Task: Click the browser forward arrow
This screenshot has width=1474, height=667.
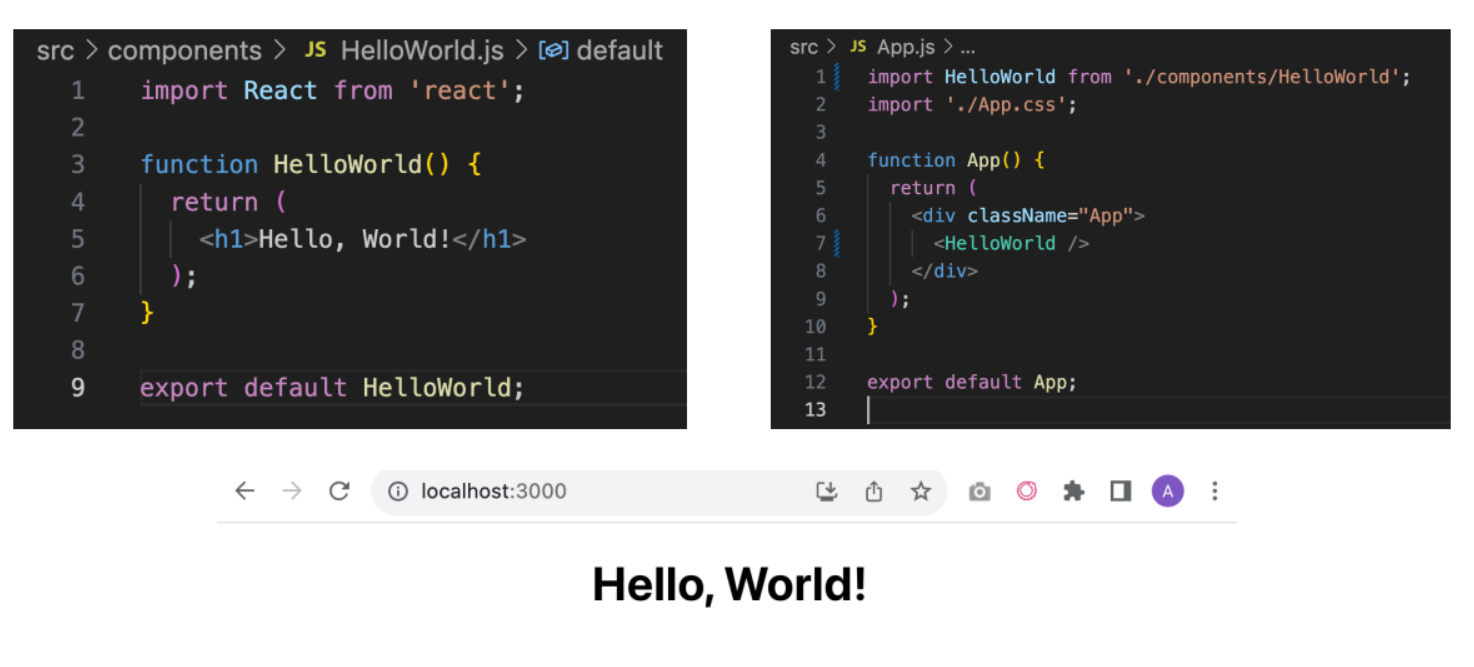Action: pos(292,491)
